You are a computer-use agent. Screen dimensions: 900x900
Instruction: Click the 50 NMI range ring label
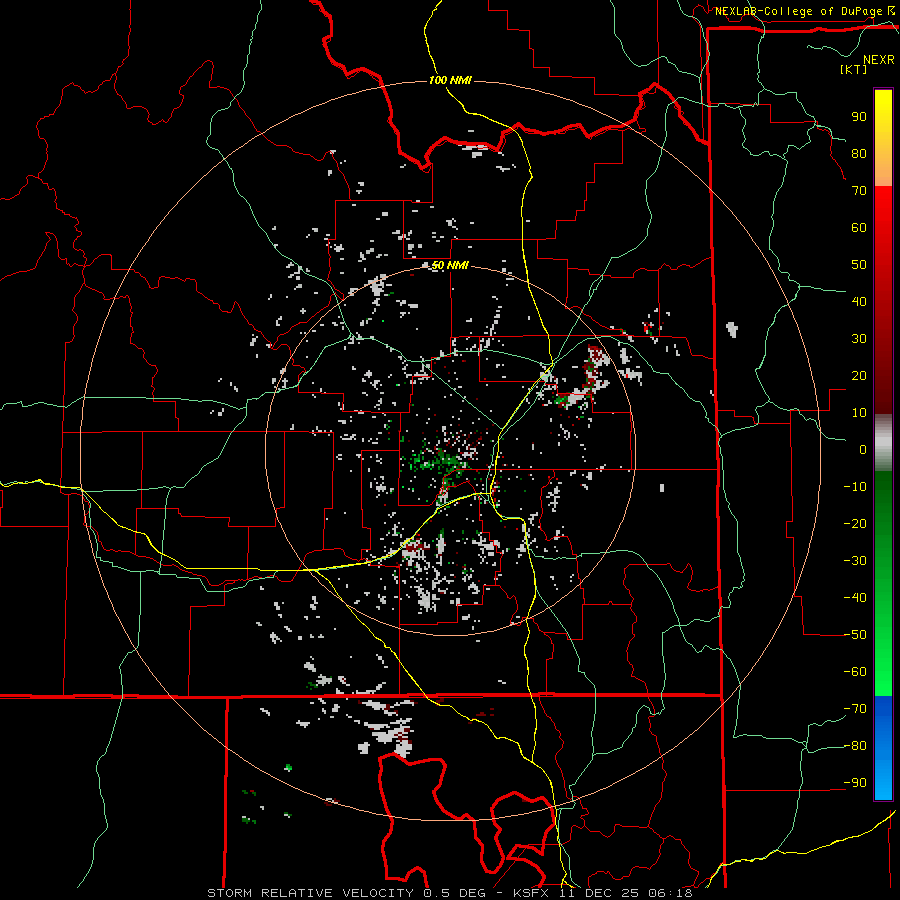pos(450,265)
